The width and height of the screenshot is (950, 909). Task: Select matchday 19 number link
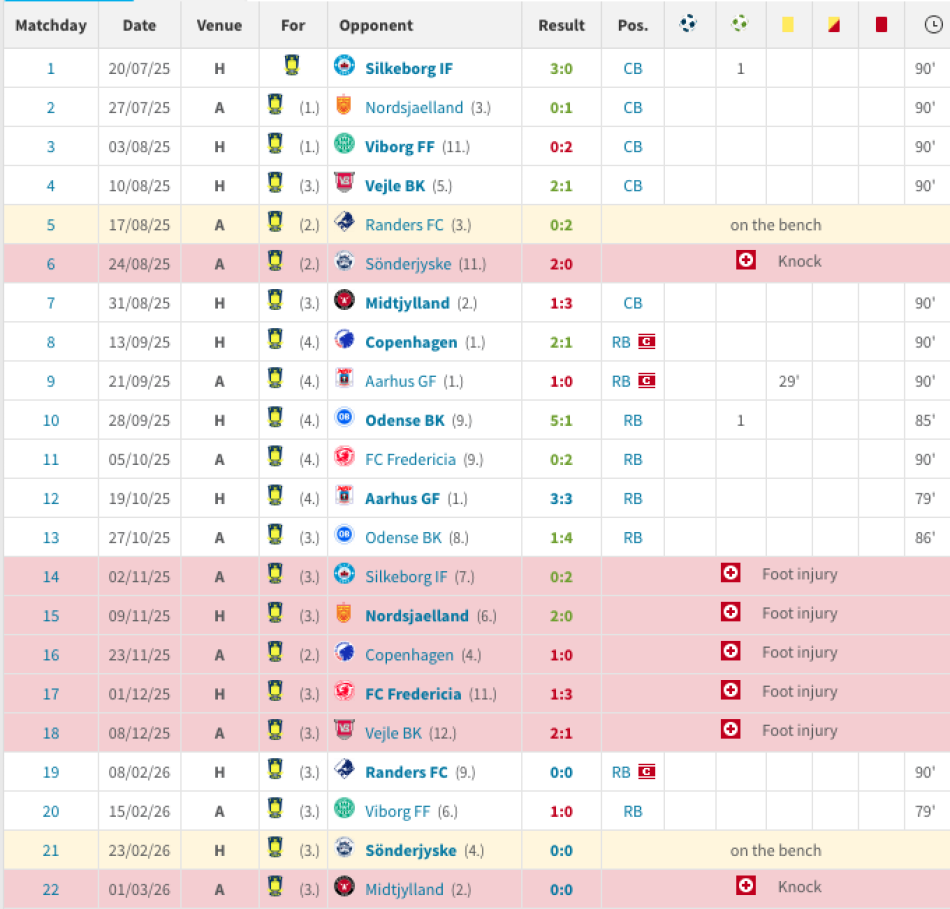coord(51,772)
